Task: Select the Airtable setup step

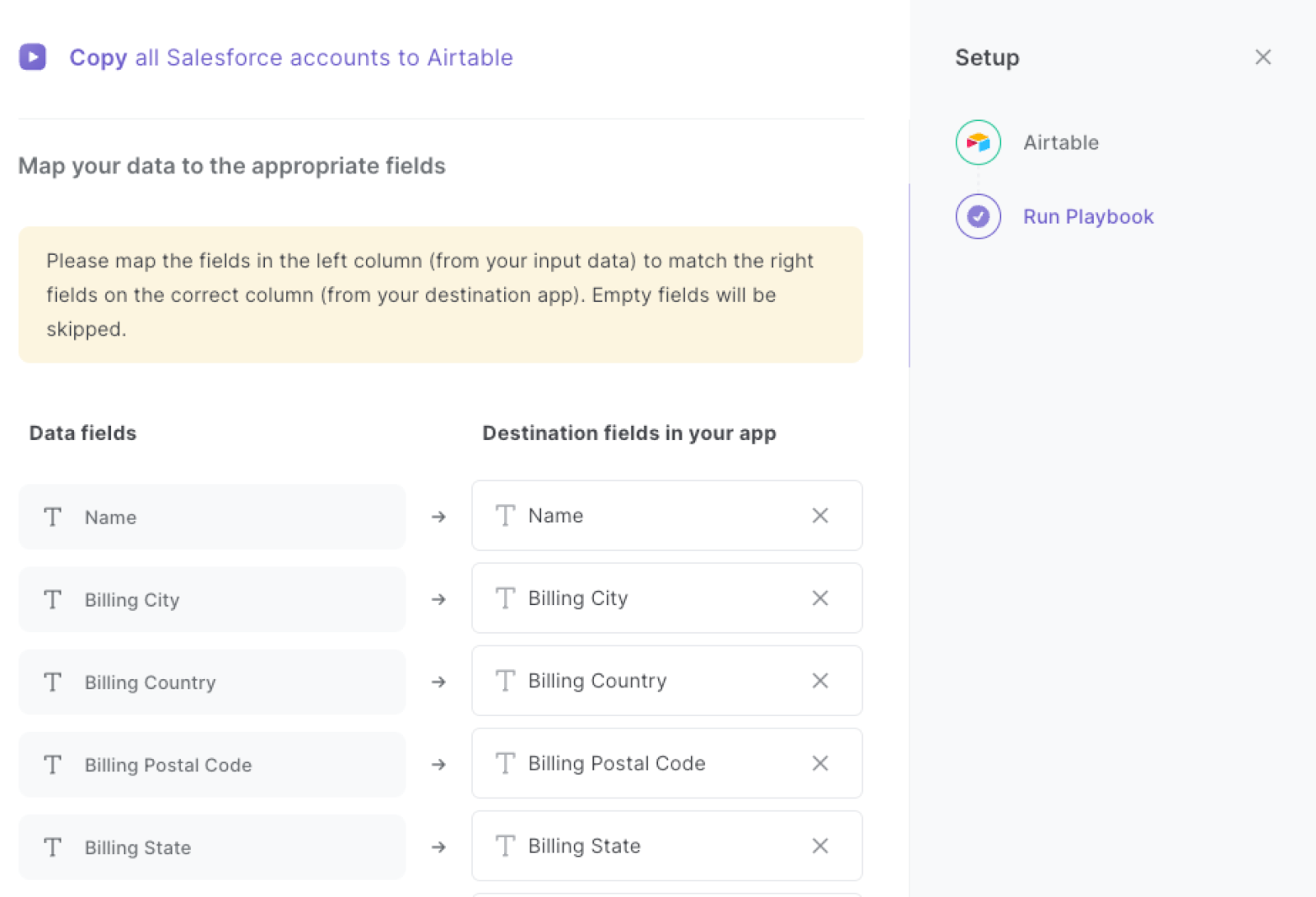Action: (x=1060, y=142)
